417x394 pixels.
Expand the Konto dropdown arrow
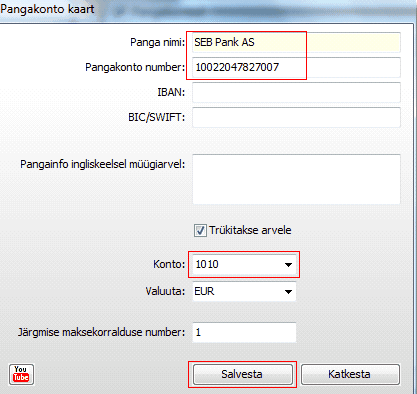tap(288, 265)
